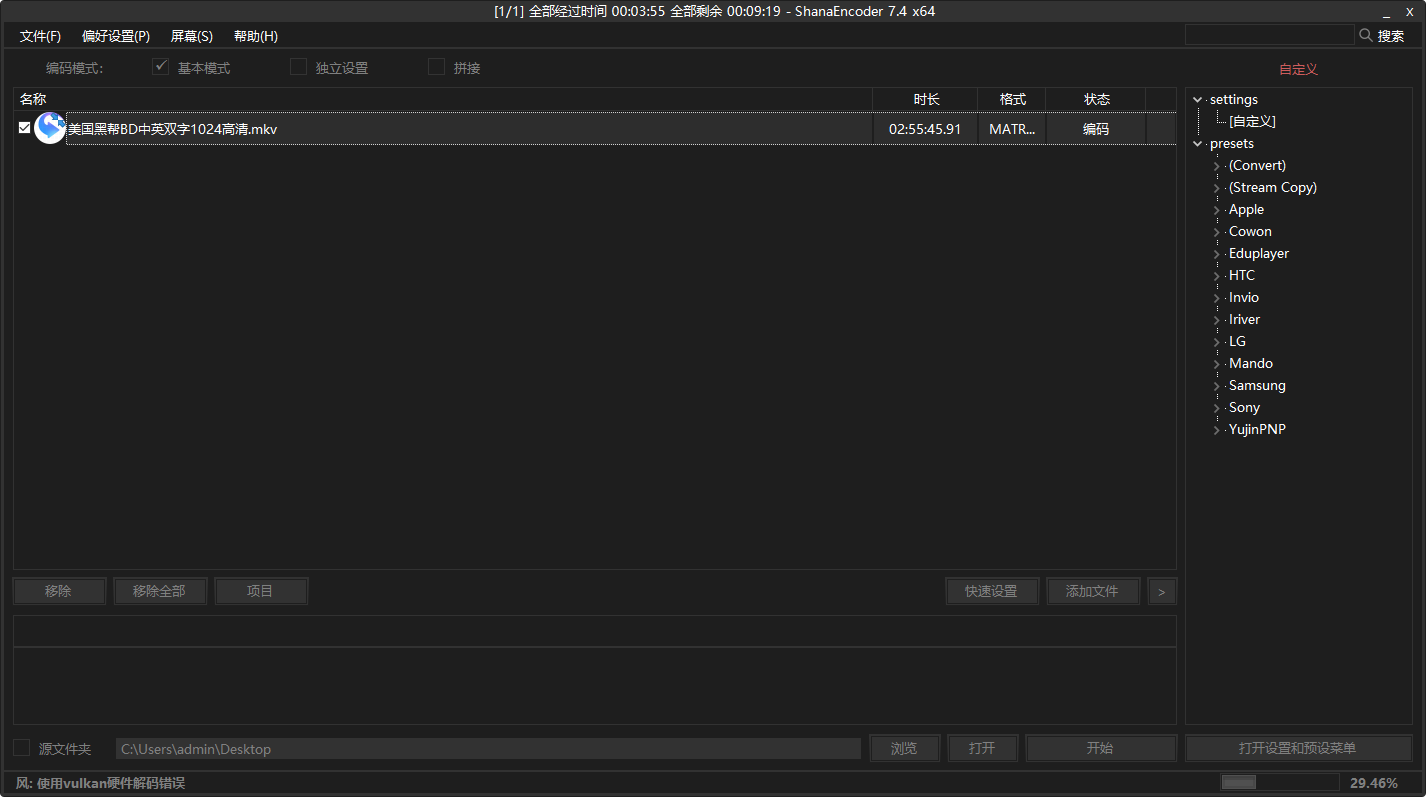Expand the (Convert) preset group
Viewport: 1426px width, 797px height.
[1217, 166]
